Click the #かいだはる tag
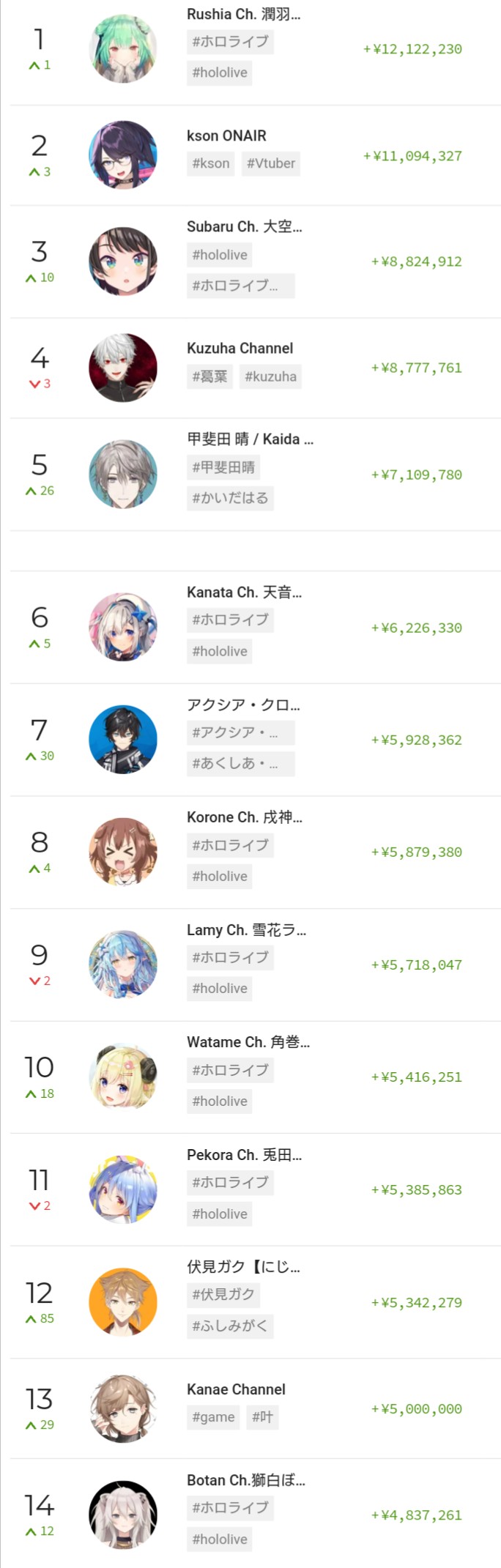 click(230, 498)
